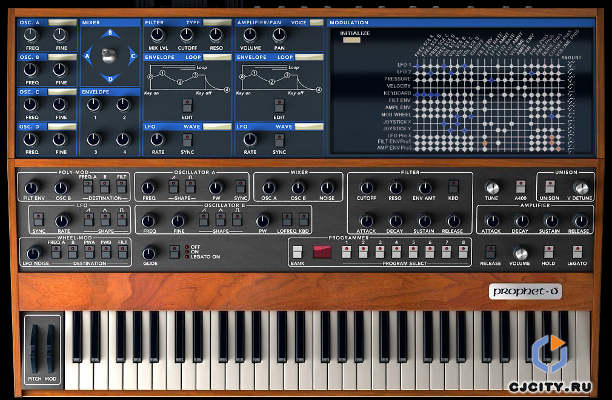
Task: Click the upper filter-side LFO RATE knob
Action: (157, 140)
